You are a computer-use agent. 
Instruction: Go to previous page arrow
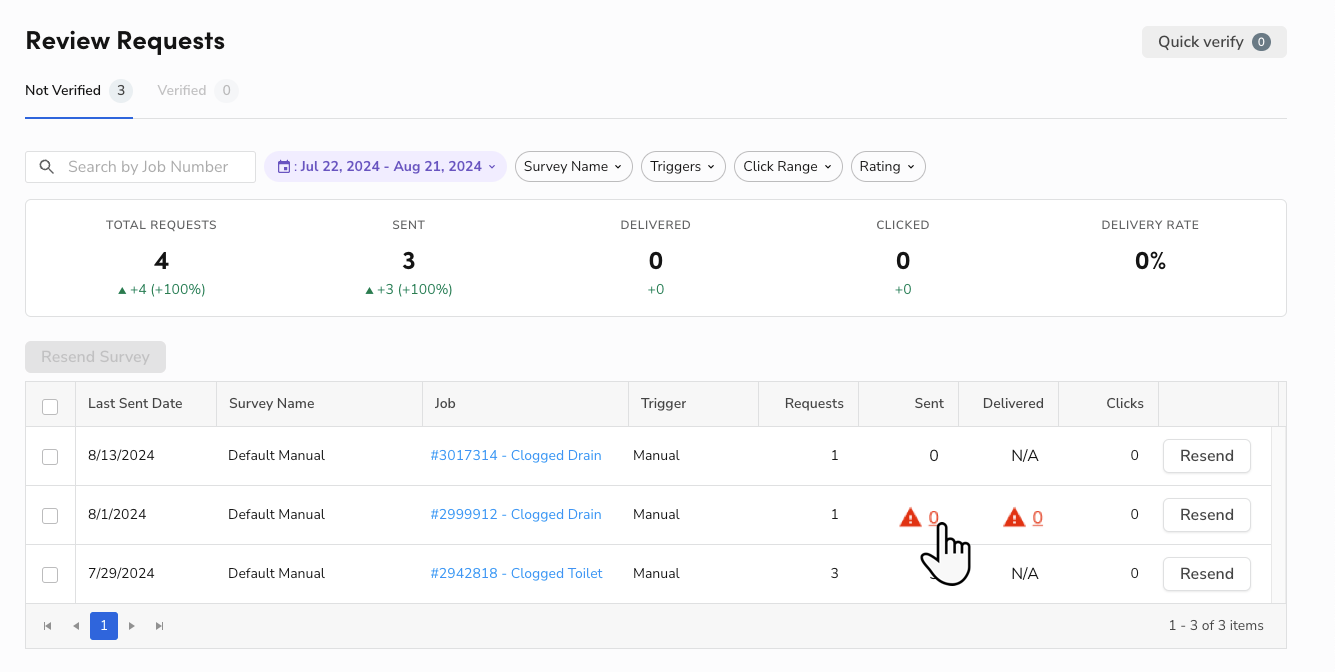click(x=75, y=626)
